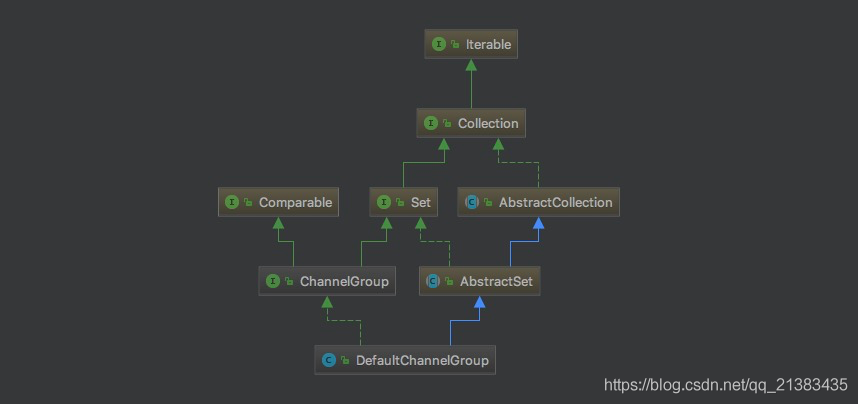
Task: Select the Collection node label
Action: click(488, 124)
